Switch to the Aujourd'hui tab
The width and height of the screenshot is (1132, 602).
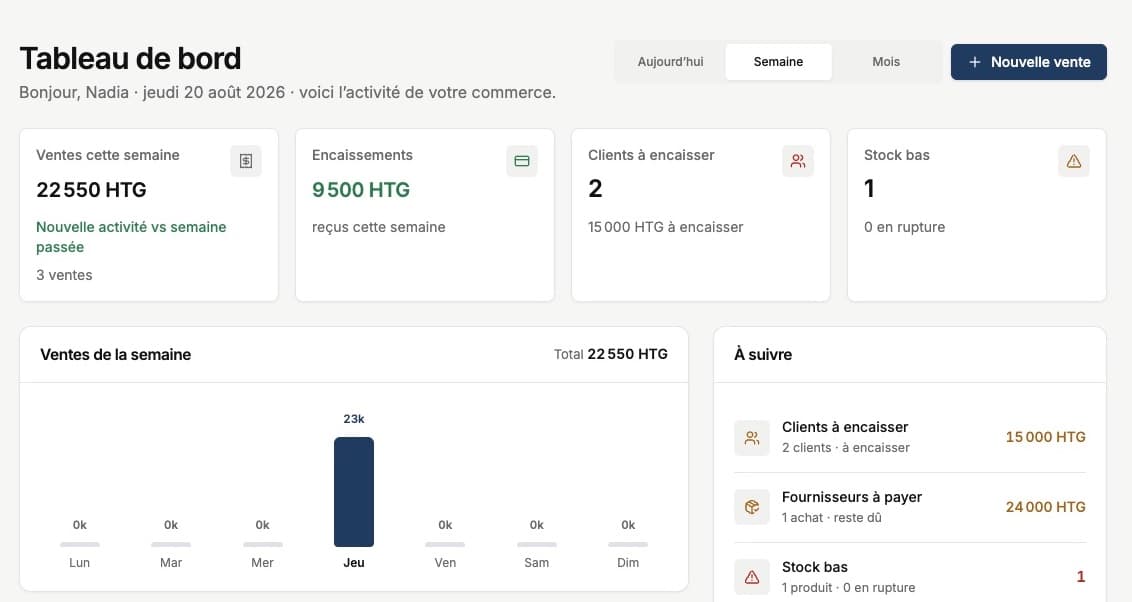670,62
